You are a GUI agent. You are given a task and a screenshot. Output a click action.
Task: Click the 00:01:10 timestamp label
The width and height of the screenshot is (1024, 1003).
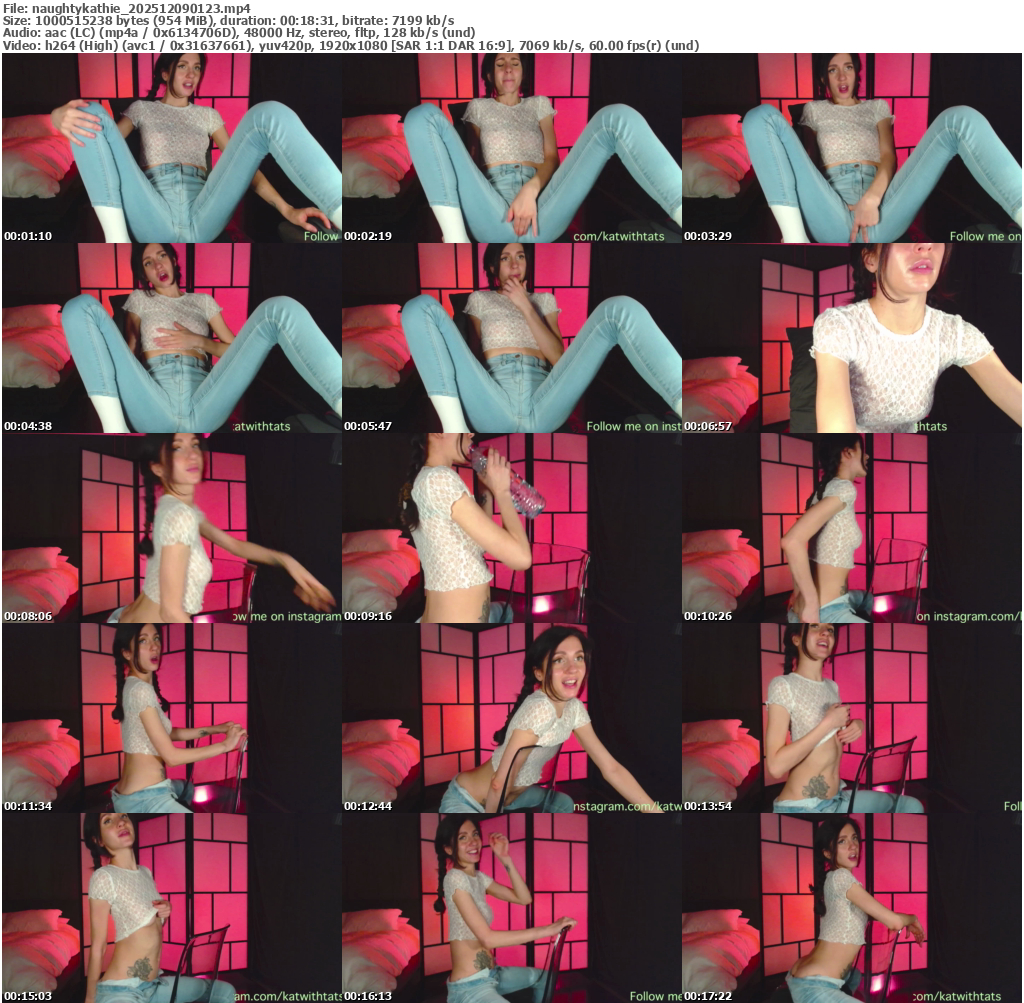point(27,237)
